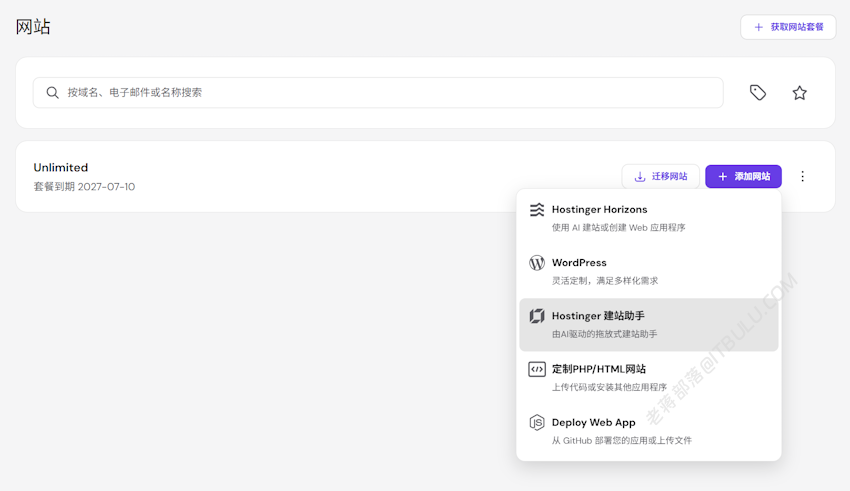The width and height of the screenshot is (850, 491).
Task: Click the 灵活定制，满足多样化需求 description
Action: pos(605,281)
